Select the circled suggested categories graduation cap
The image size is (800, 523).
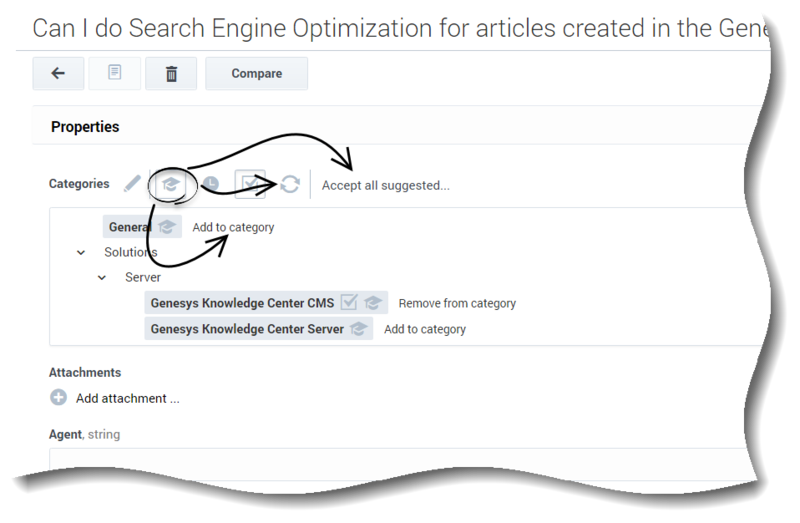(x=170, y=184)
